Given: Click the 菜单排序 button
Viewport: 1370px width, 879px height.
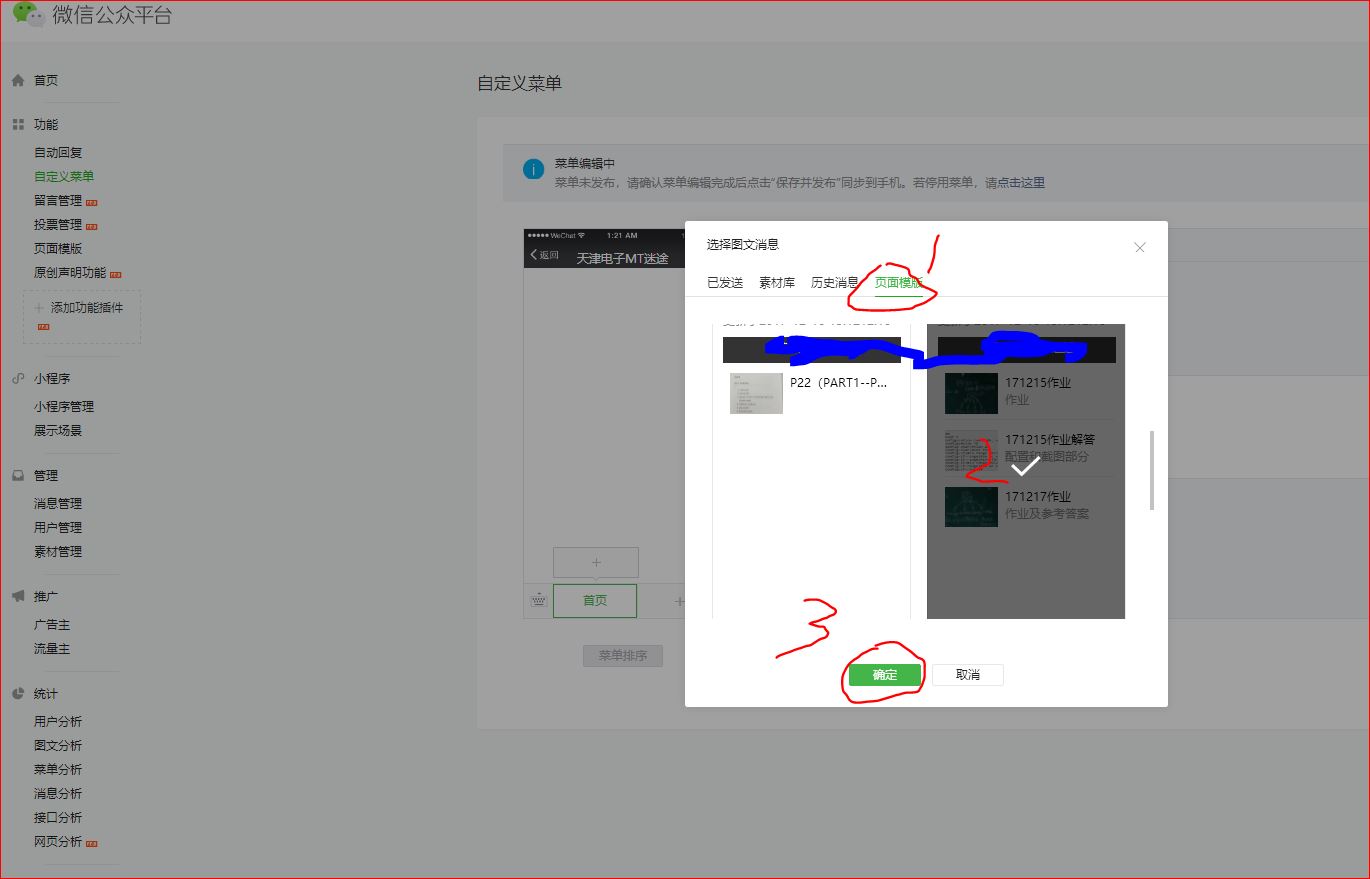Looking at the screenshot, I should click(623, 656).
